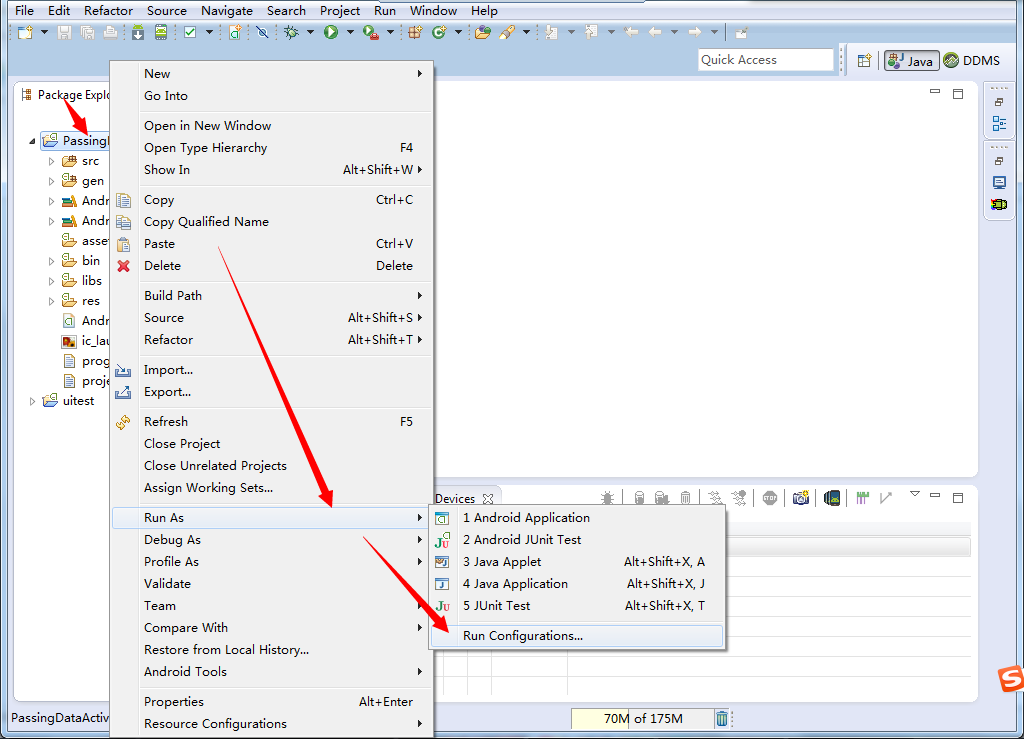The width and height of the screenshot is (1024, 739).
Task: Select the Devices view tab
Action: coord(455,499)
